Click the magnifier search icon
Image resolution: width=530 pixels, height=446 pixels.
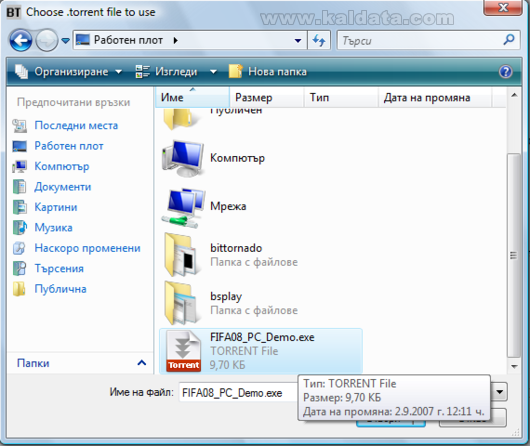pyautogui.click(x=509, y=40)
